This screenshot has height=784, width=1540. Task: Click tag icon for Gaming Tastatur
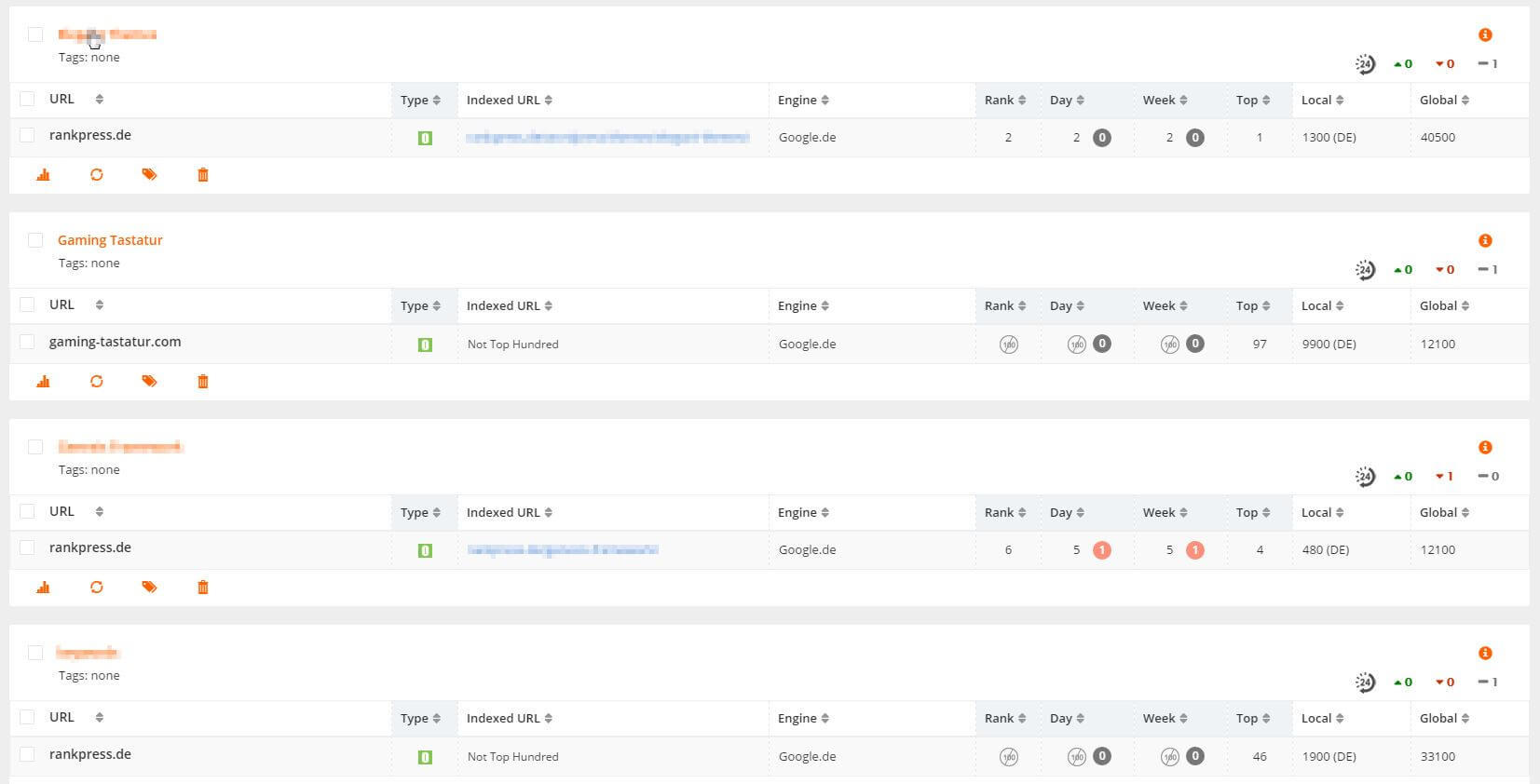point(149,382)
